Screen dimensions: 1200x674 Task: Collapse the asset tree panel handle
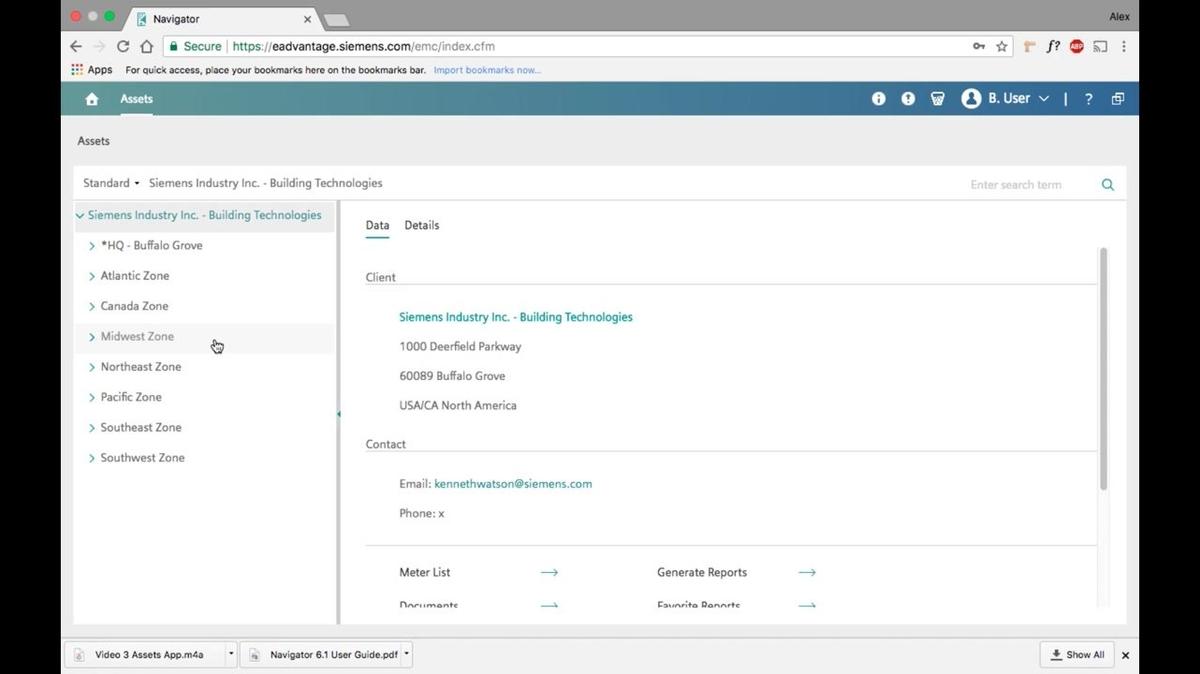(x=338, y=414)
